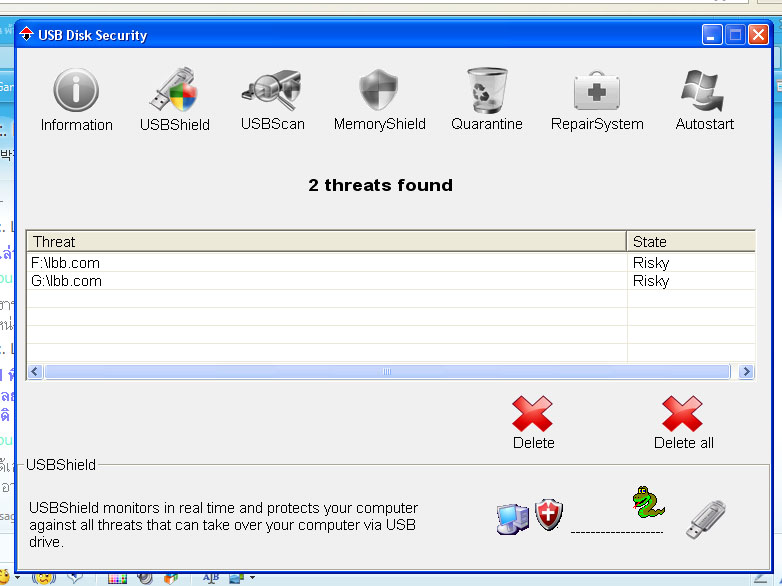The image size is (782, 586).
Task: Click the Risky state for F:\lbb.com
Action: pyautogui.click(x=651, y=263)
